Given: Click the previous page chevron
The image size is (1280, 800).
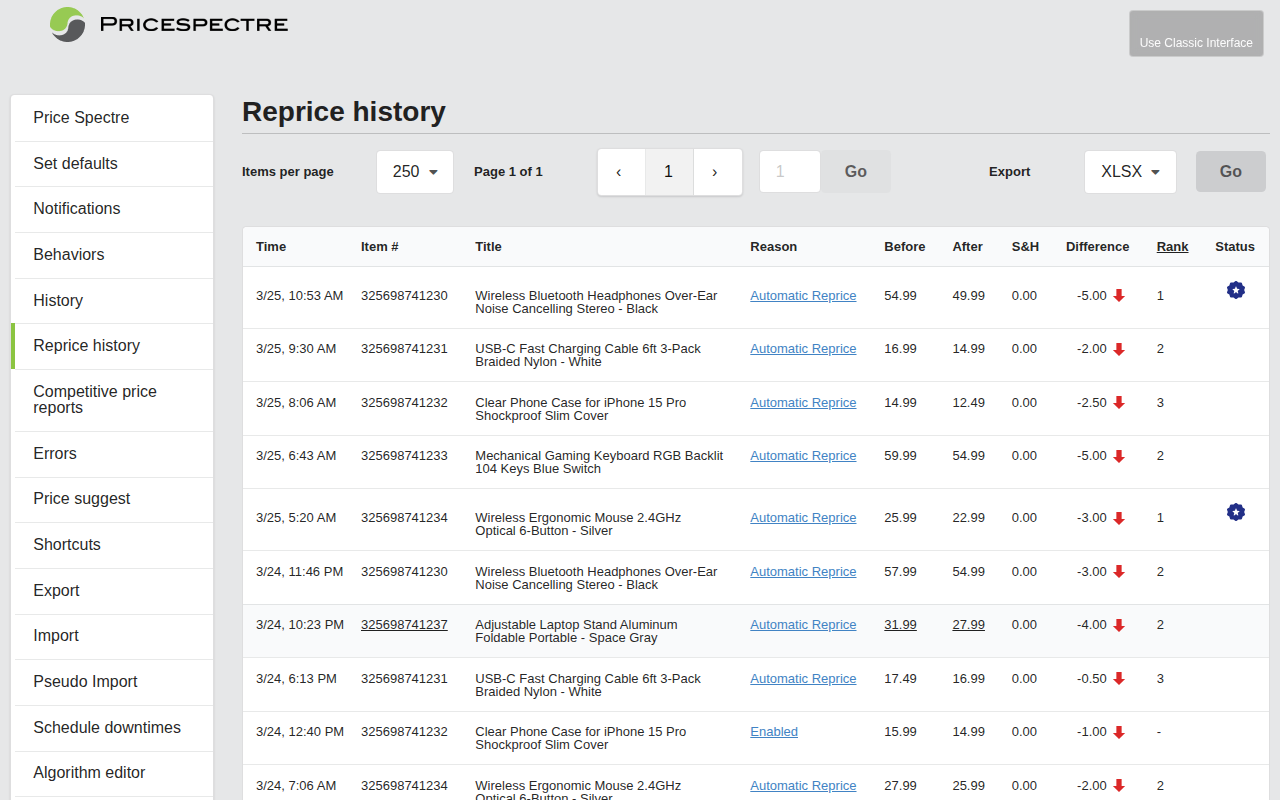Looking at the screenshot, I should click(621, 171).
